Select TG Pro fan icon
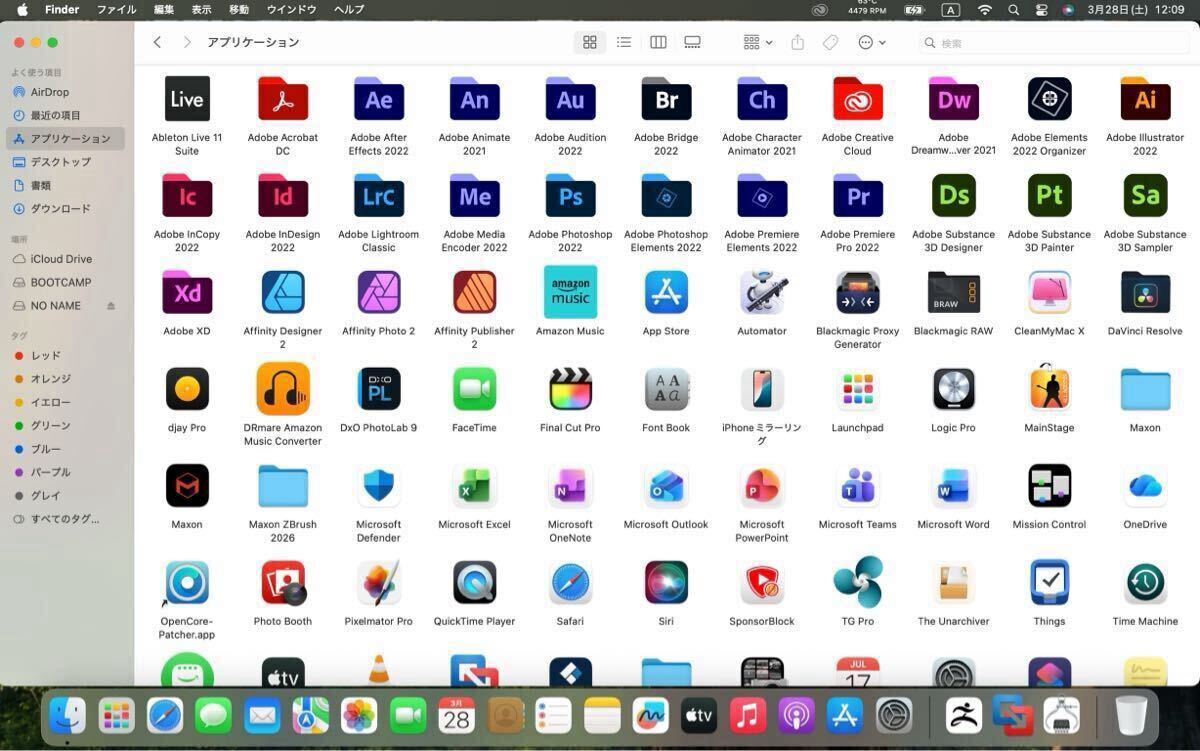The width and height of the screenshot is (1200, 751). point(858,583)
